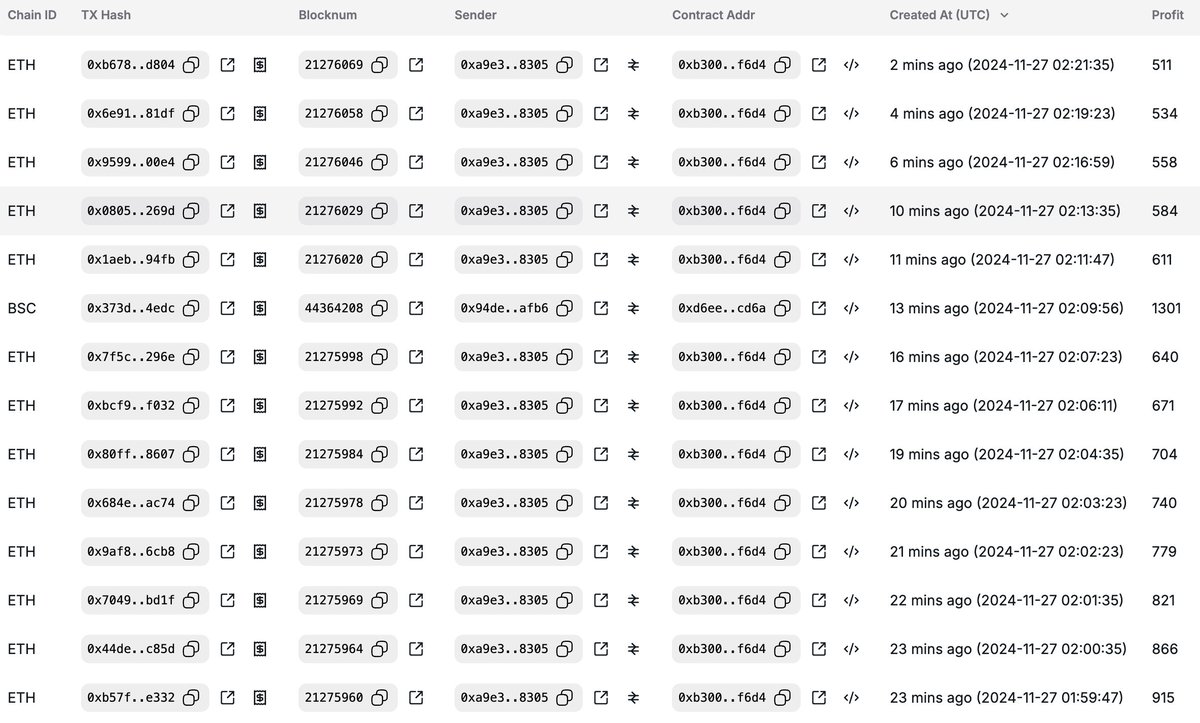Click the Contract Addr column header
The width and height of the screenshot is (1200, 723).
pyautogui.click(x=713, y=15)
